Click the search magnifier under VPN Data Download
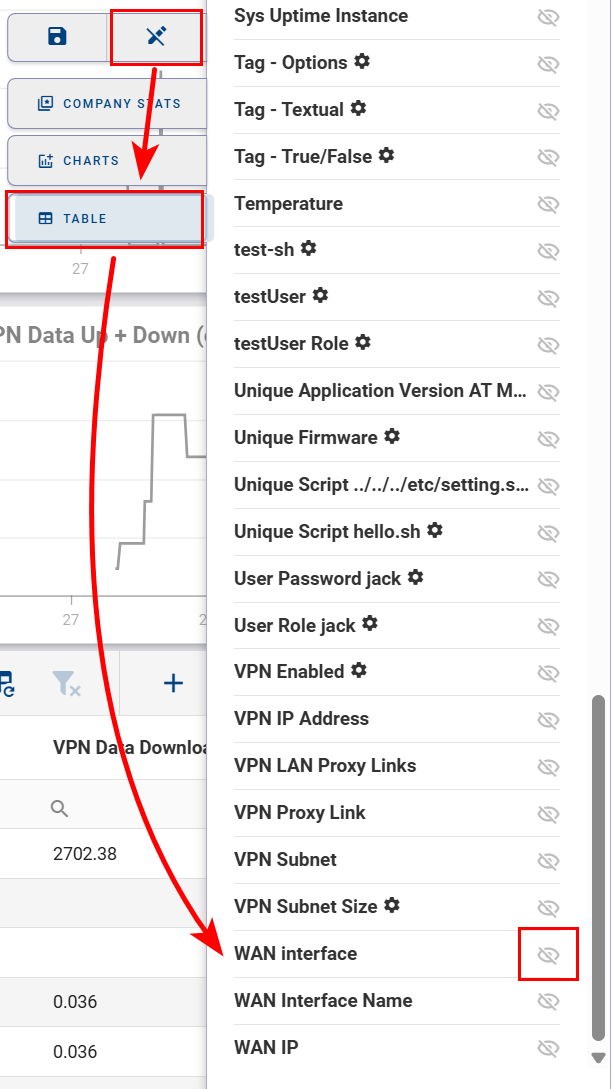Viewport: 613px width, 1089px height. [60, 808]
